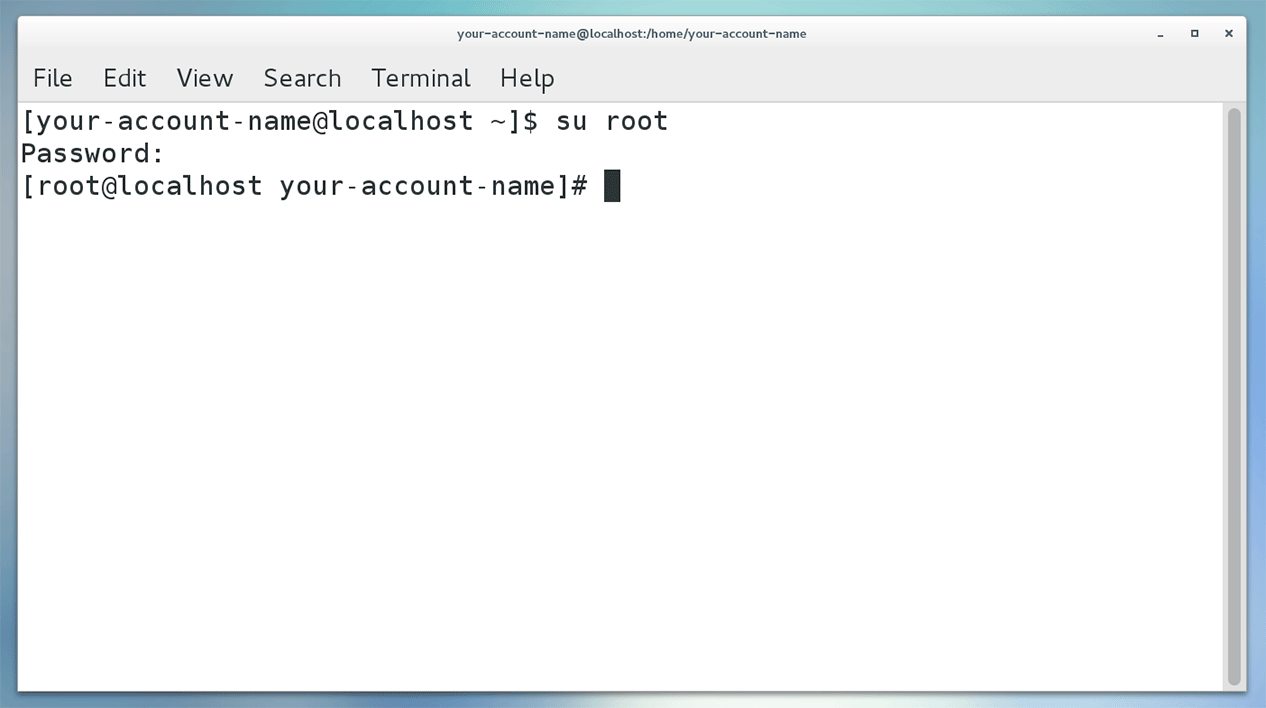This screenshot has width=1266, height=708.
Task: Close the terminal window
Action: 1229,34
